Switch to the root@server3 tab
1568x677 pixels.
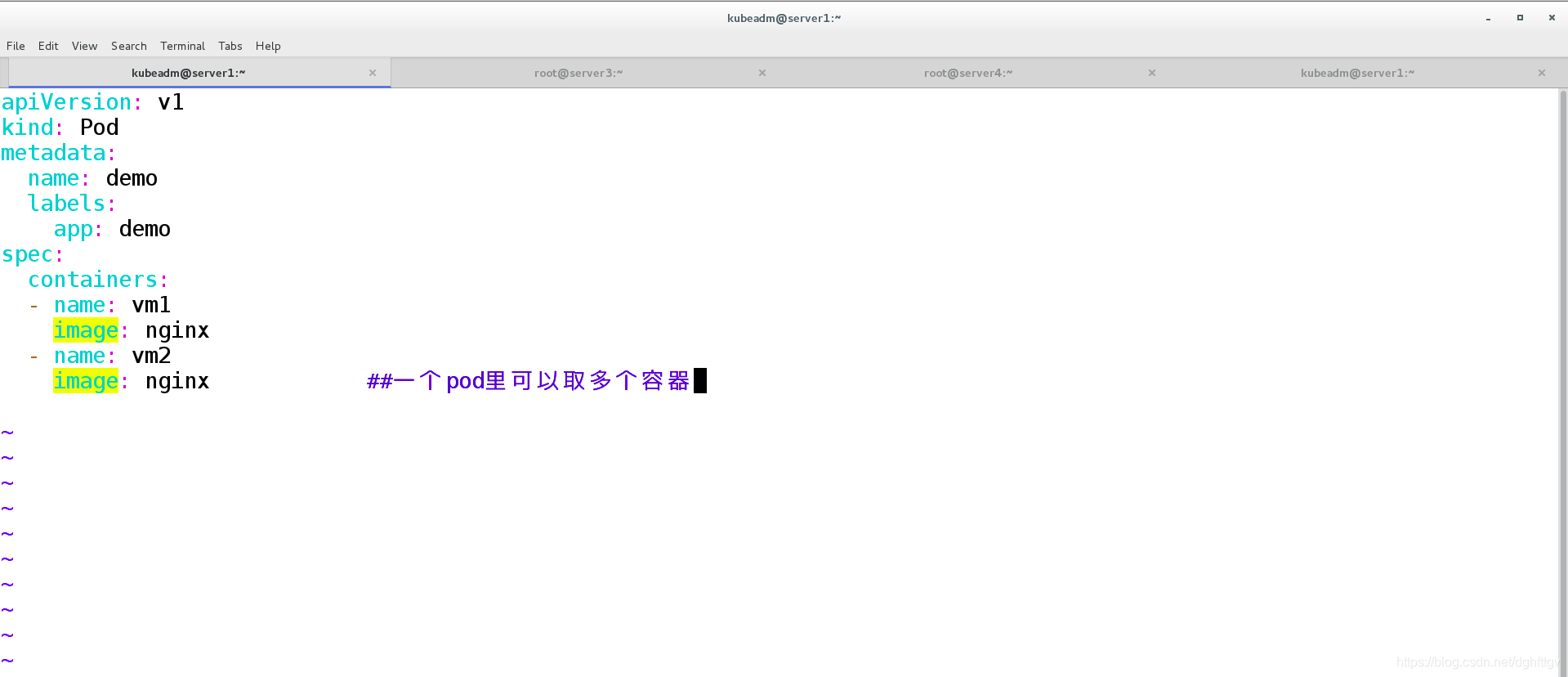tap(579, 73)
